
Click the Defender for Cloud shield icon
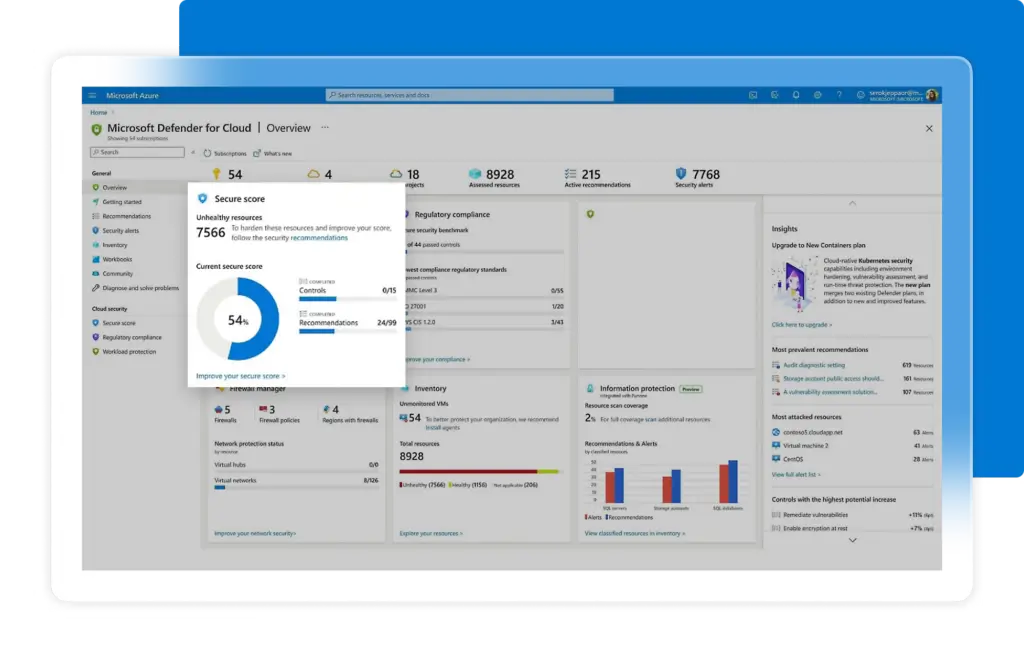(x=97, y=129)
